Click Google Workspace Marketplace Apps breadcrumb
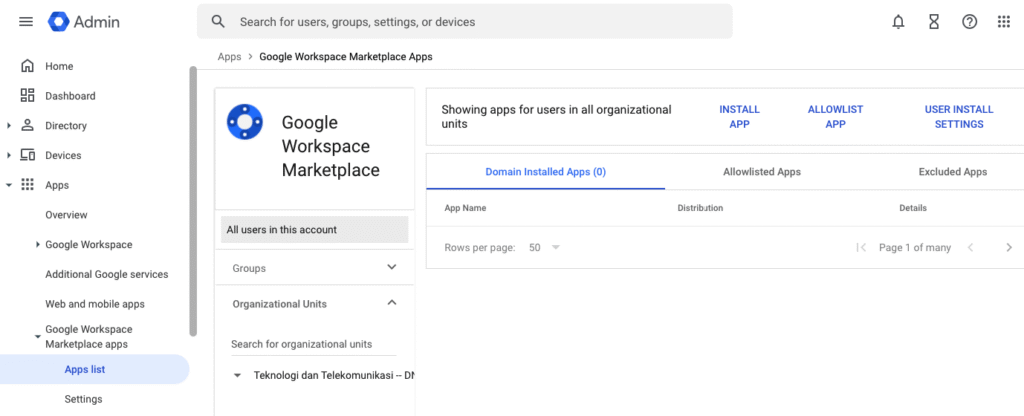Viewport: 1024px width, 416px height. [345, 57]
